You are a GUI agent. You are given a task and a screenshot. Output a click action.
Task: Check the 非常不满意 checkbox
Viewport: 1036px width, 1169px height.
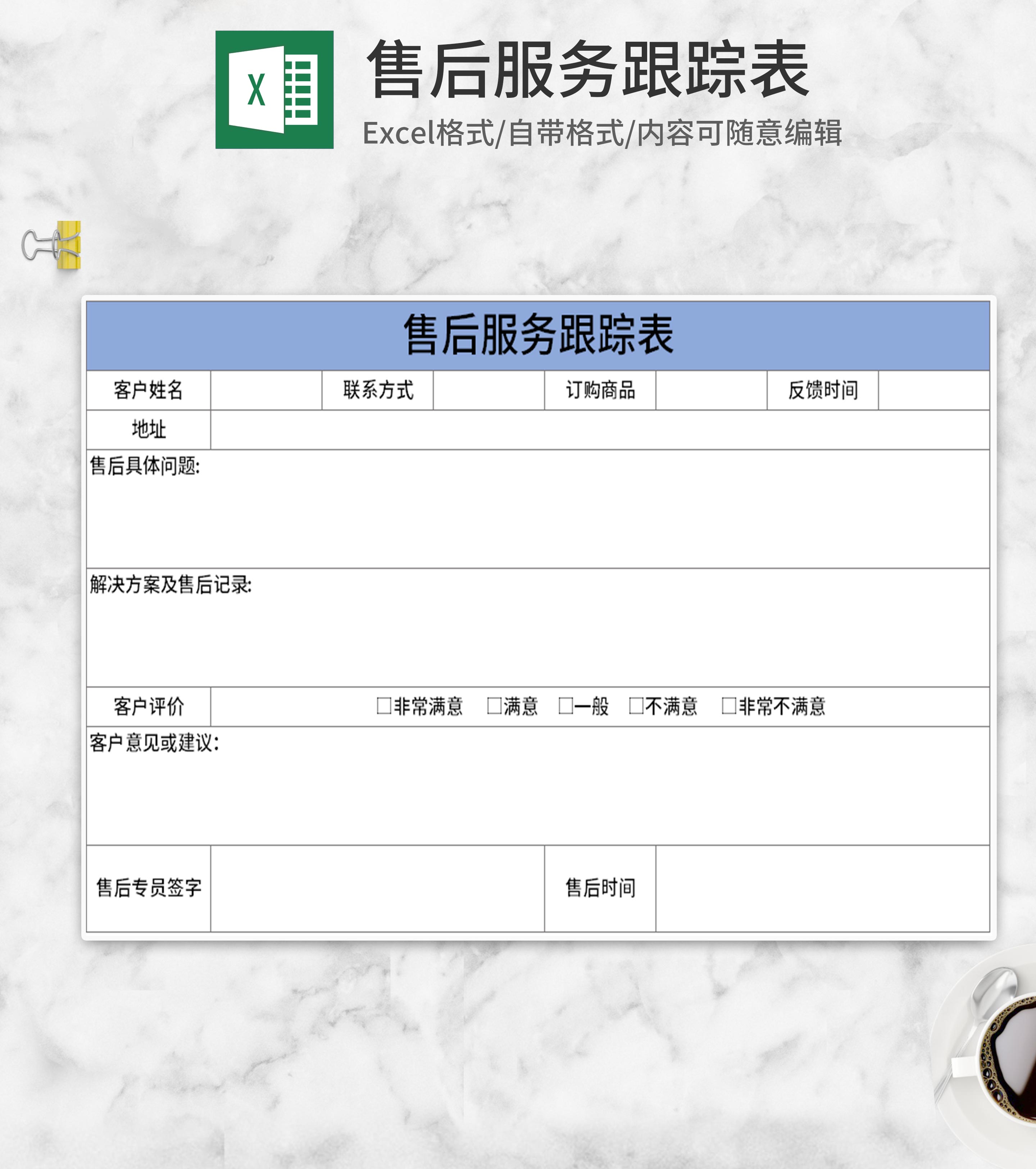click(x=729, y=706)
